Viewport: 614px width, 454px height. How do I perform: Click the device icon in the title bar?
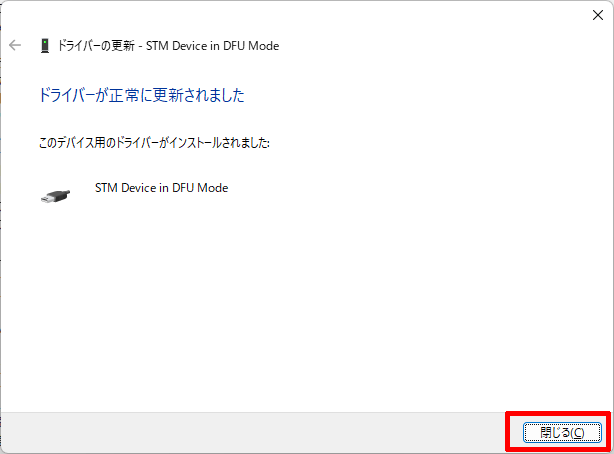[45, 45]
